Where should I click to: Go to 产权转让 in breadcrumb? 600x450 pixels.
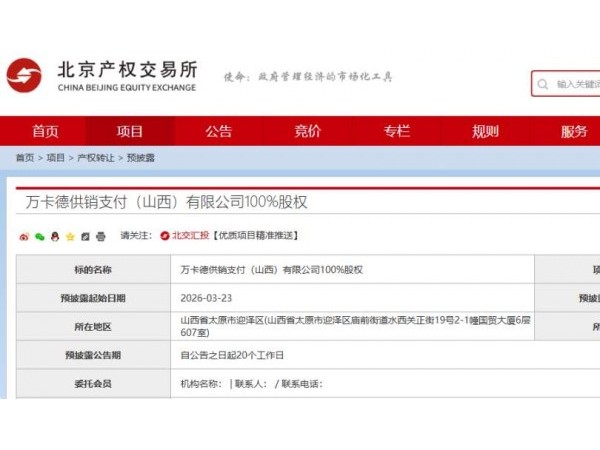click(x=96, y=158)
